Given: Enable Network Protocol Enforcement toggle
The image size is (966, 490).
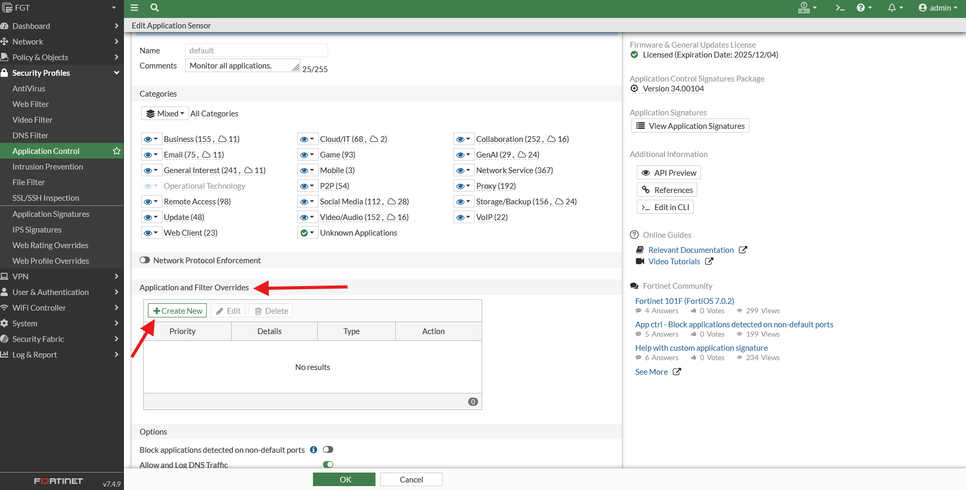Looking at the screenshot, I should point(145,260).
